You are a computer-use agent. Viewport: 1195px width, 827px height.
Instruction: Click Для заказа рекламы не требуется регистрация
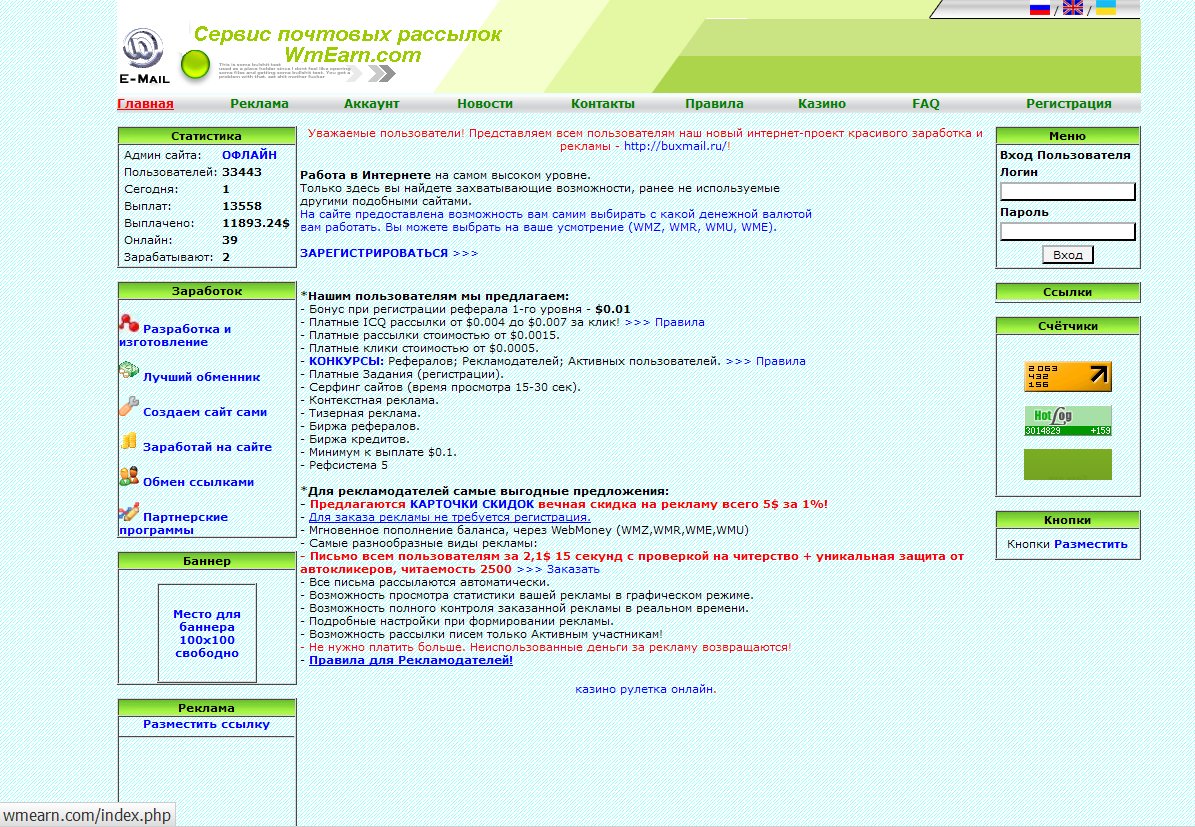(x=449, y=517)
